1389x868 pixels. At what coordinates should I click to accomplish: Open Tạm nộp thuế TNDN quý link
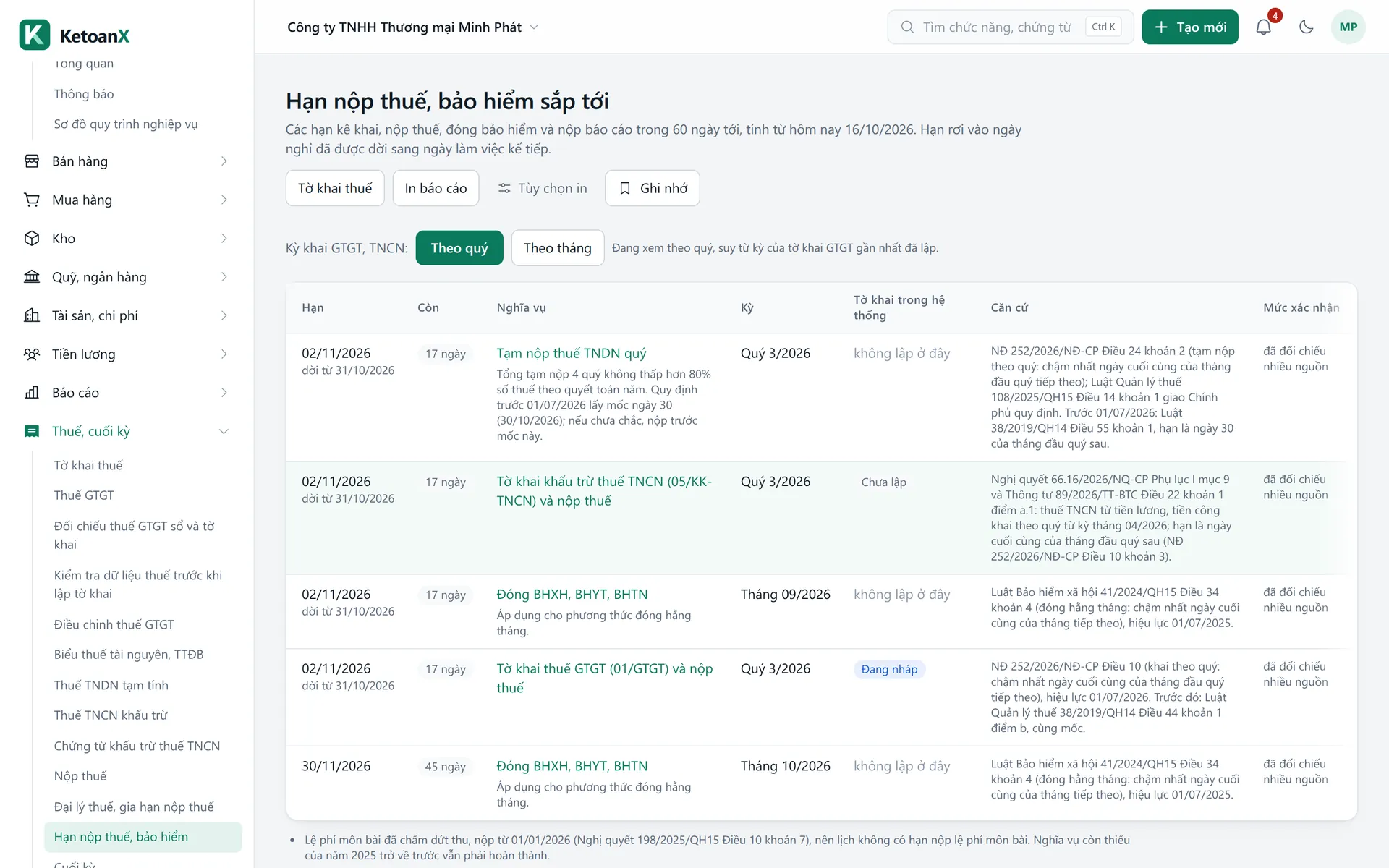572,353
